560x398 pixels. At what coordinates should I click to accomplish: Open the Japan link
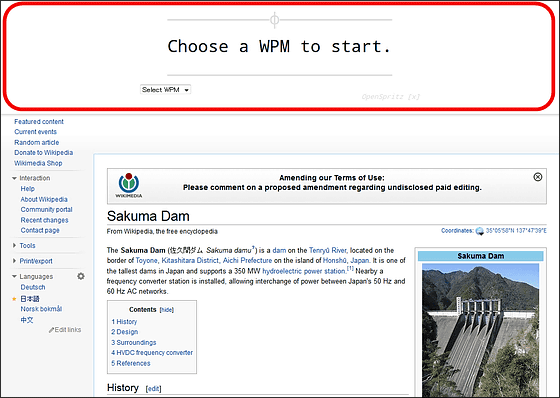coord(360,260)
